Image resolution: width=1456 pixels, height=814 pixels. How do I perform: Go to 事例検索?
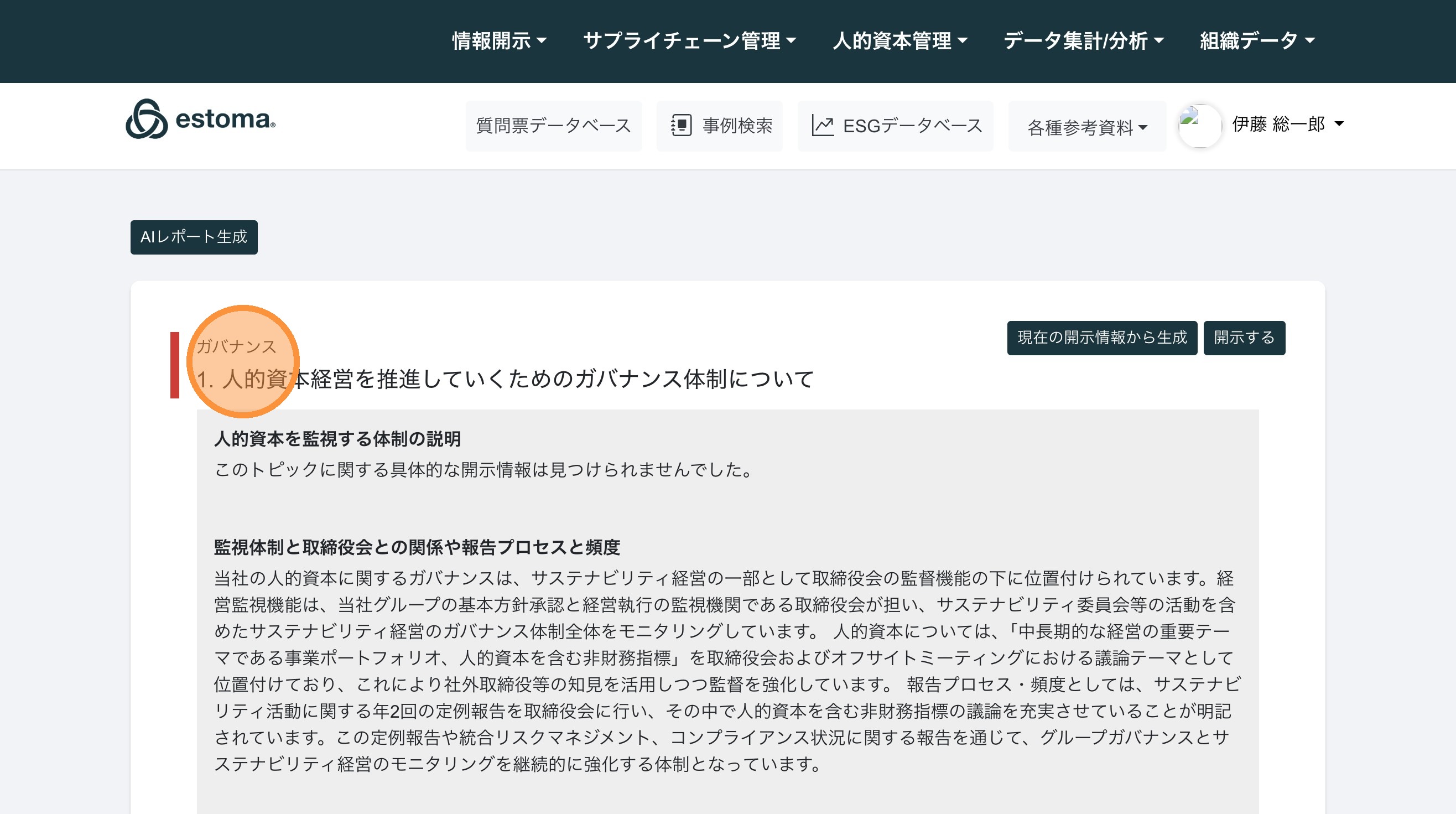[x=736, y=126]
